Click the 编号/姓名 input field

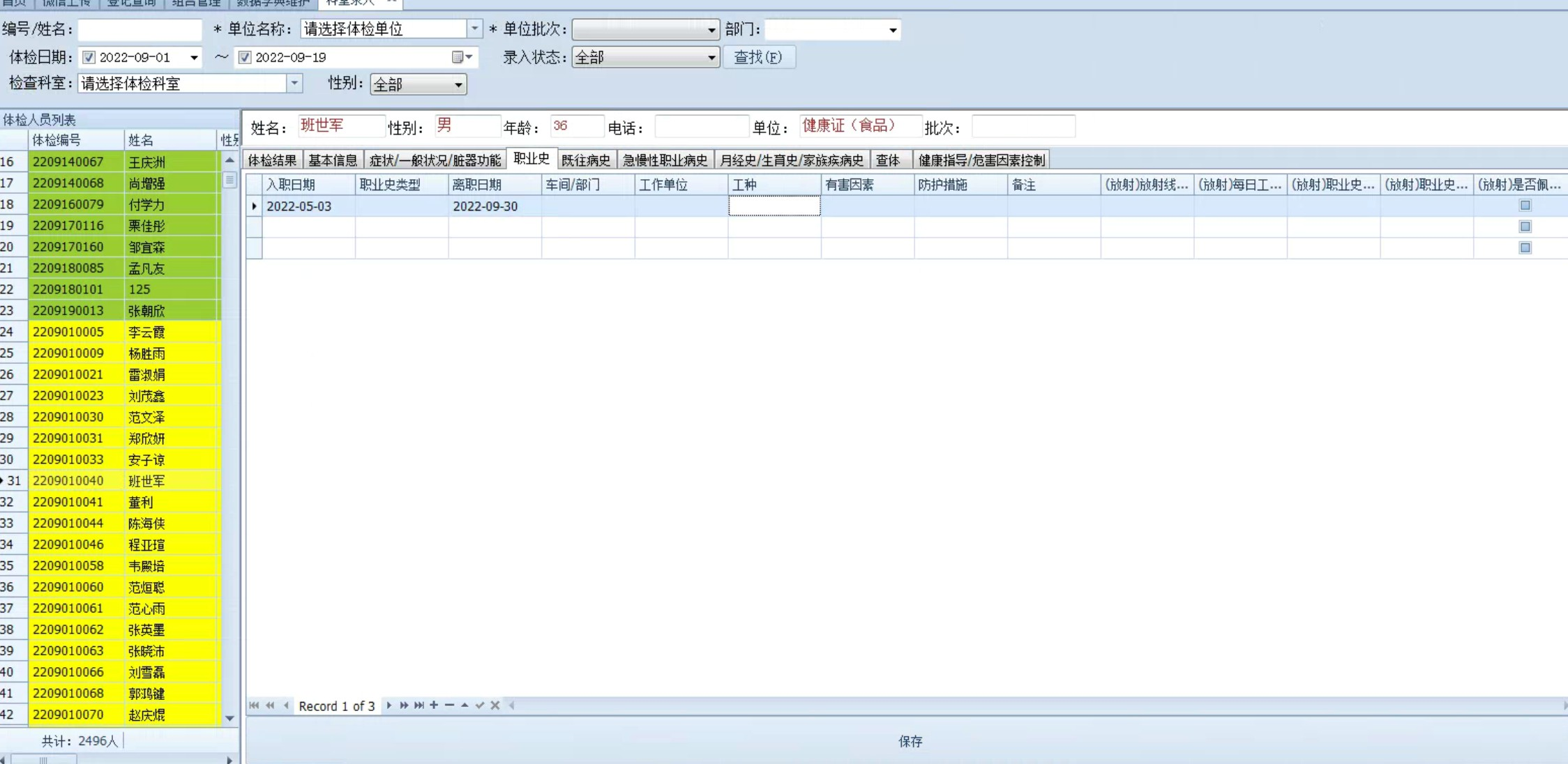pos(140,29)
